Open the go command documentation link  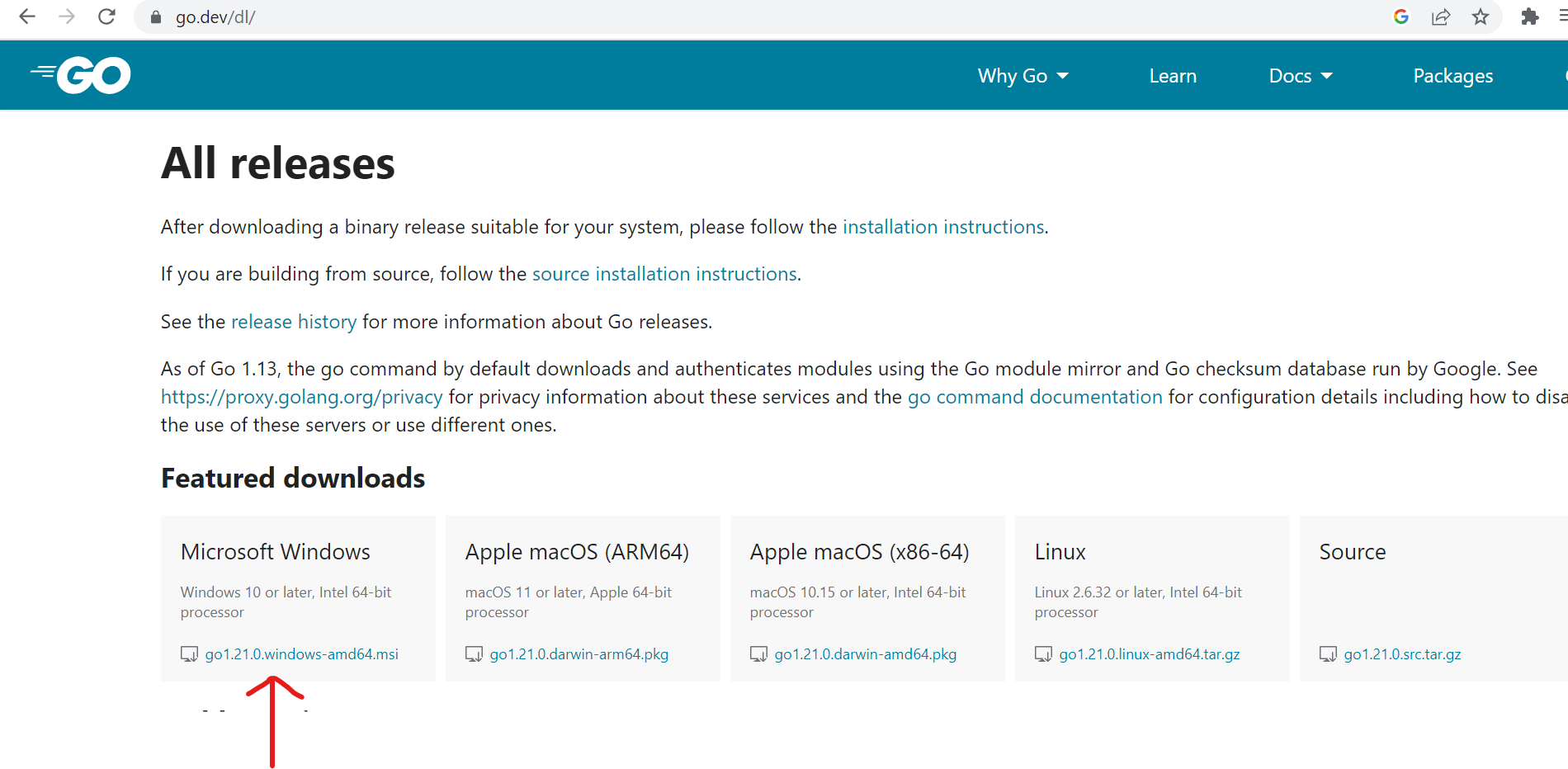pos(1035,397)
